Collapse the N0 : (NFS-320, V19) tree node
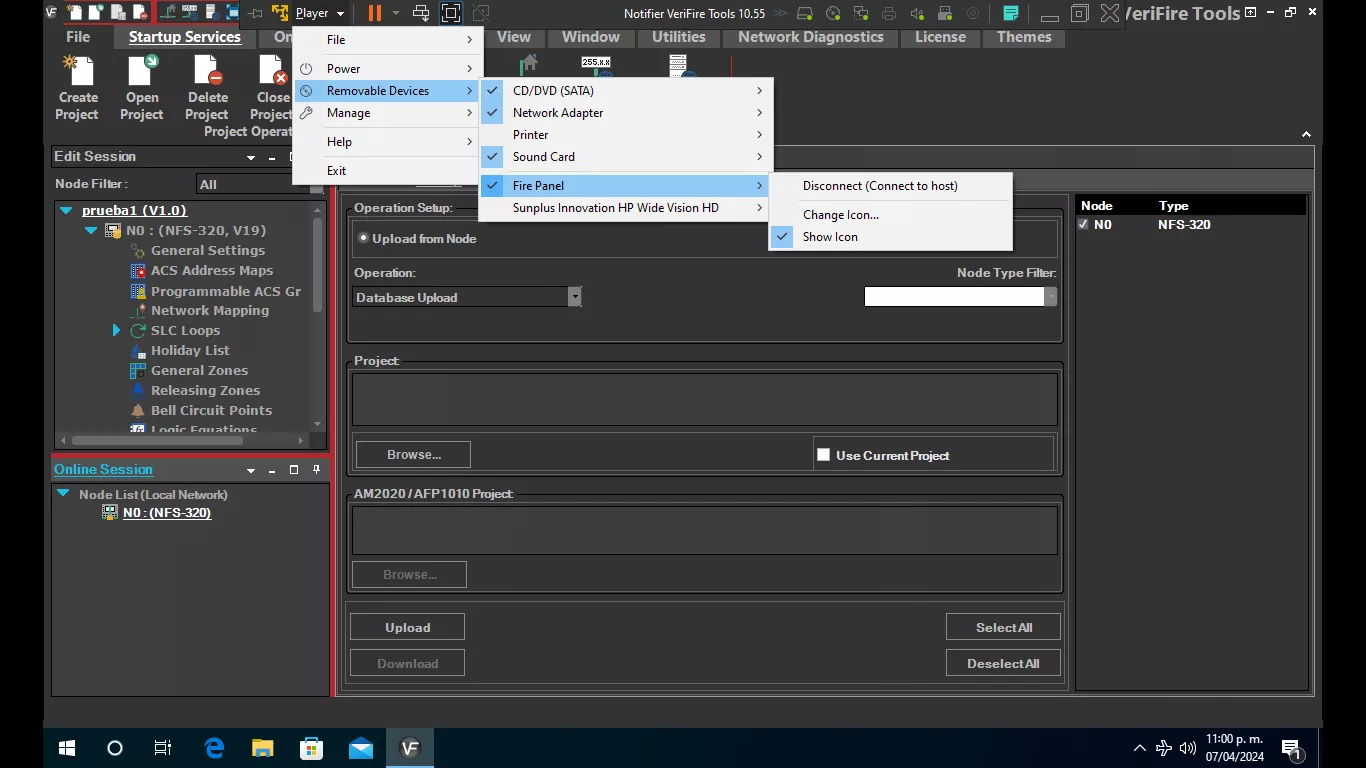The width and height of the screenshot is (1366, 768). (91, 231)
